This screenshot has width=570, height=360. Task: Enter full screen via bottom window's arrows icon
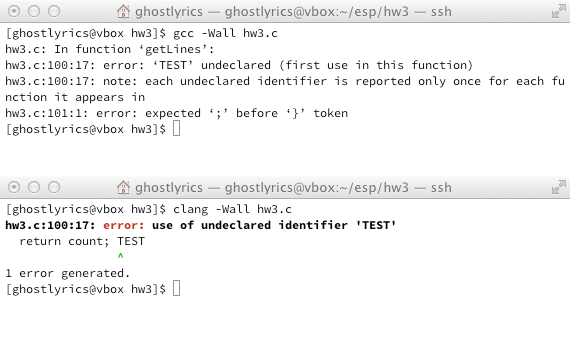point(558,188)
